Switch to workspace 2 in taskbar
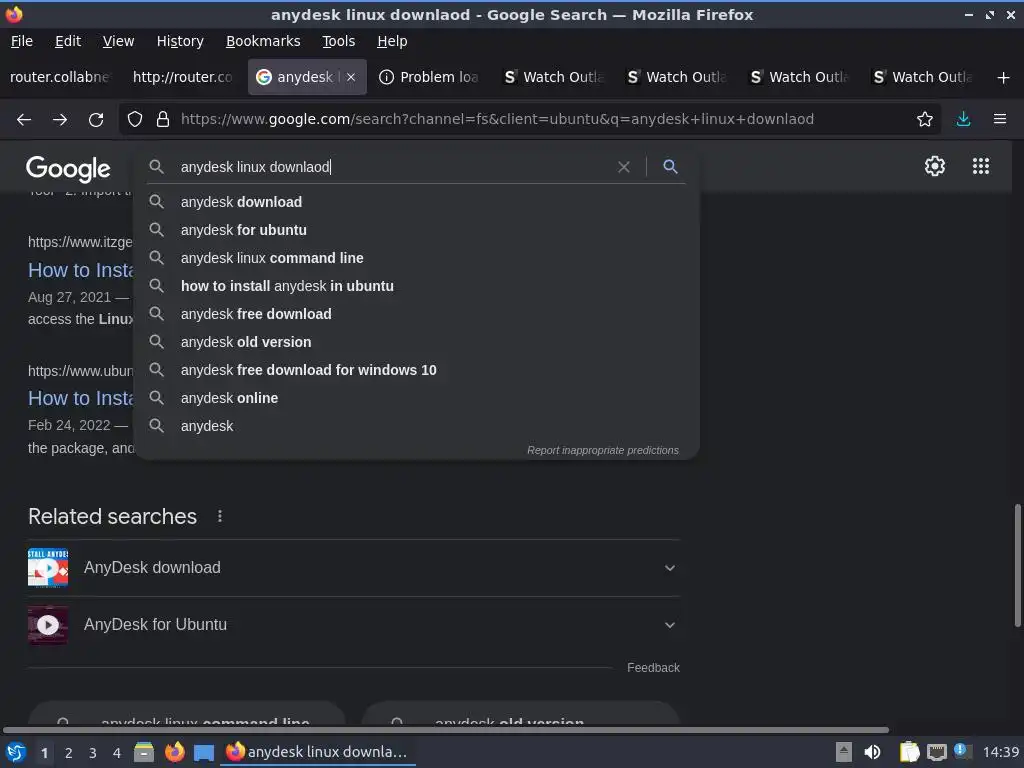Viewport: 1024px width, 768px height. coord(69,753)
